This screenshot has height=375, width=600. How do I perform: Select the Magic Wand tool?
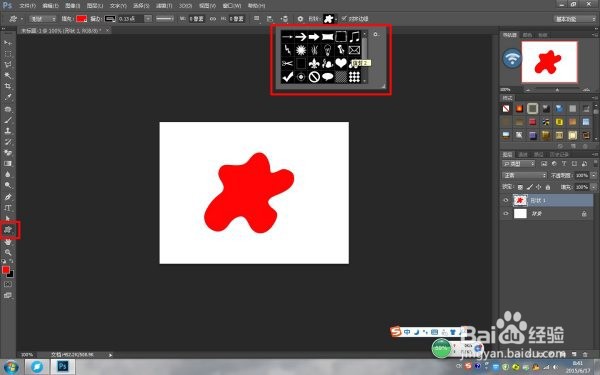point(8,75)
